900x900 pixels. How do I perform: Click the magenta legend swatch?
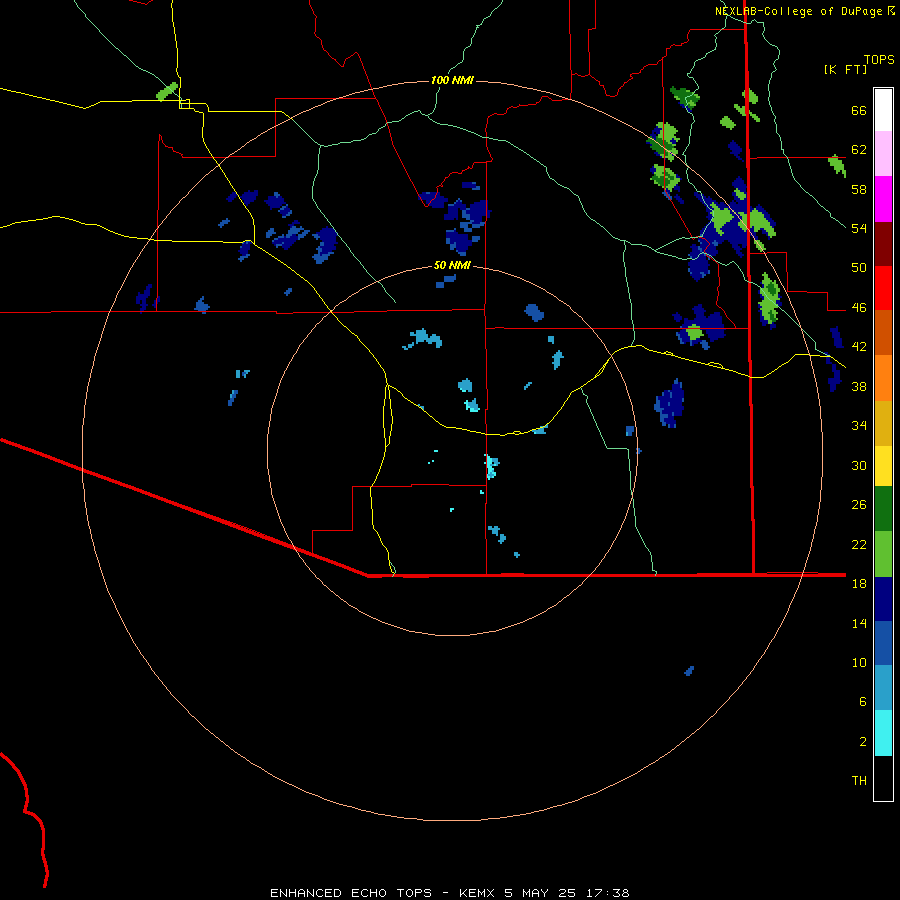[x=883, y=199]
